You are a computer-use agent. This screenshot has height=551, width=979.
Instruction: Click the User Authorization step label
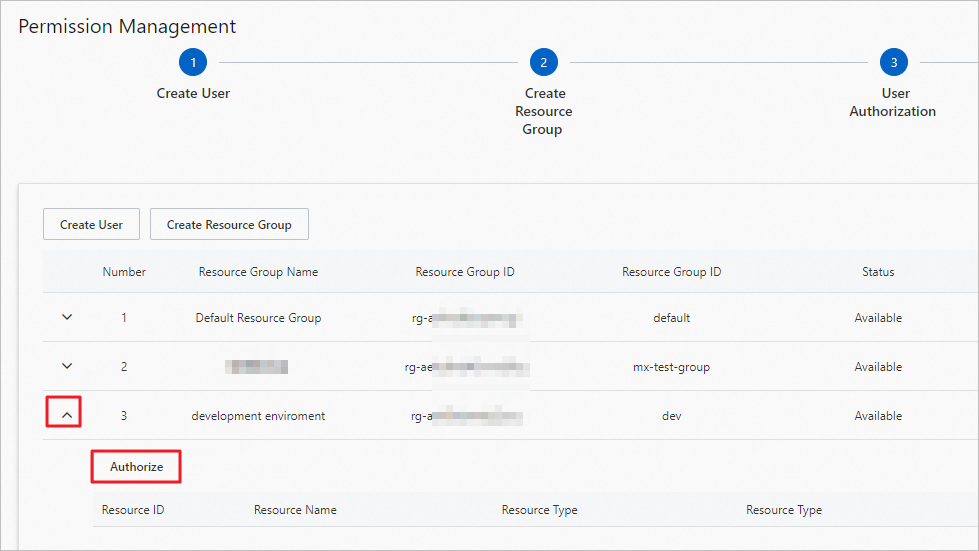(x=893, y=102)
